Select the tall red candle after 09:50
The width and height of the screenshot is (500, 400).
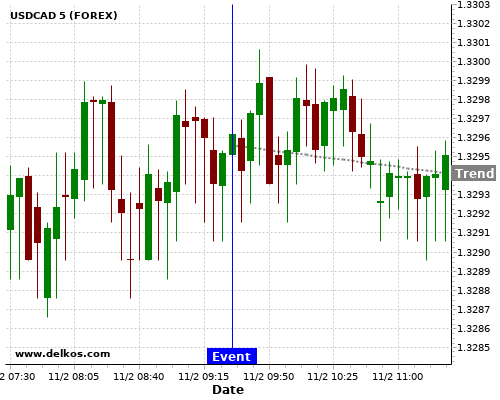[x=269, y=130]
